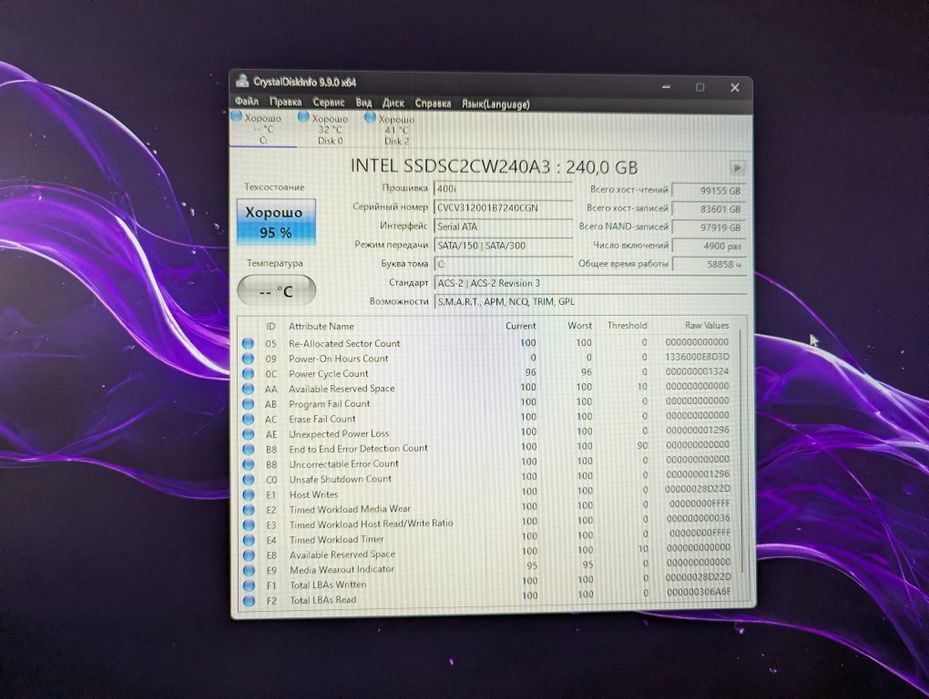Click total NAND writes value 97919 GB
Image resolution: width=929 pixels, height=699 pixels.
click(708, 227)
